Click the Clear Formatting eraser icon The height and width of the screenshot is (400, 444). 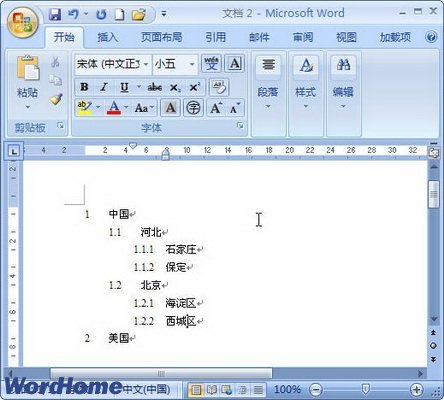(x=219, y=87)
